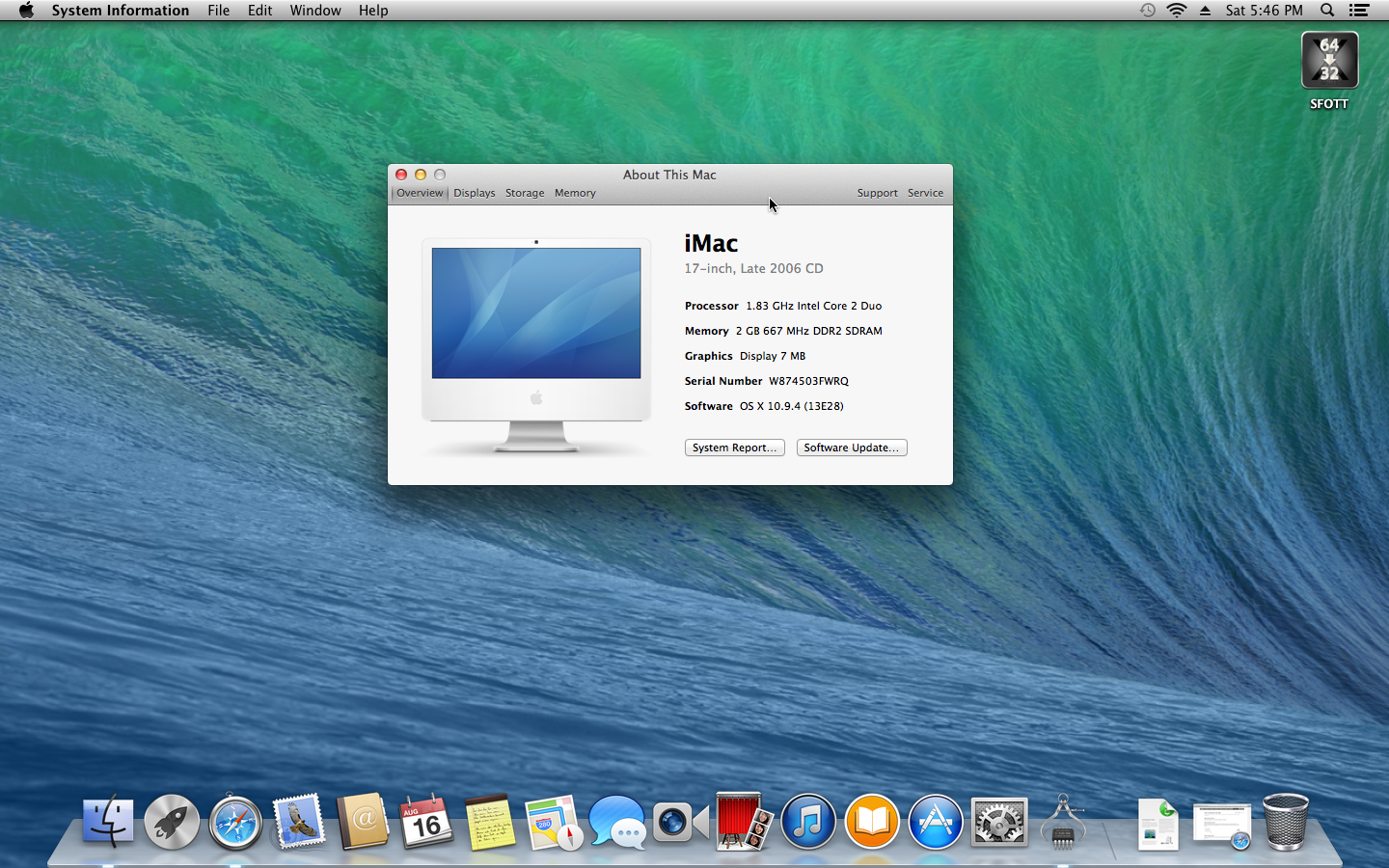Click 1.83 GHz Intel Core 2 Duo text
This screenshot has width=1389, height=868.
(x=813, y=306)
